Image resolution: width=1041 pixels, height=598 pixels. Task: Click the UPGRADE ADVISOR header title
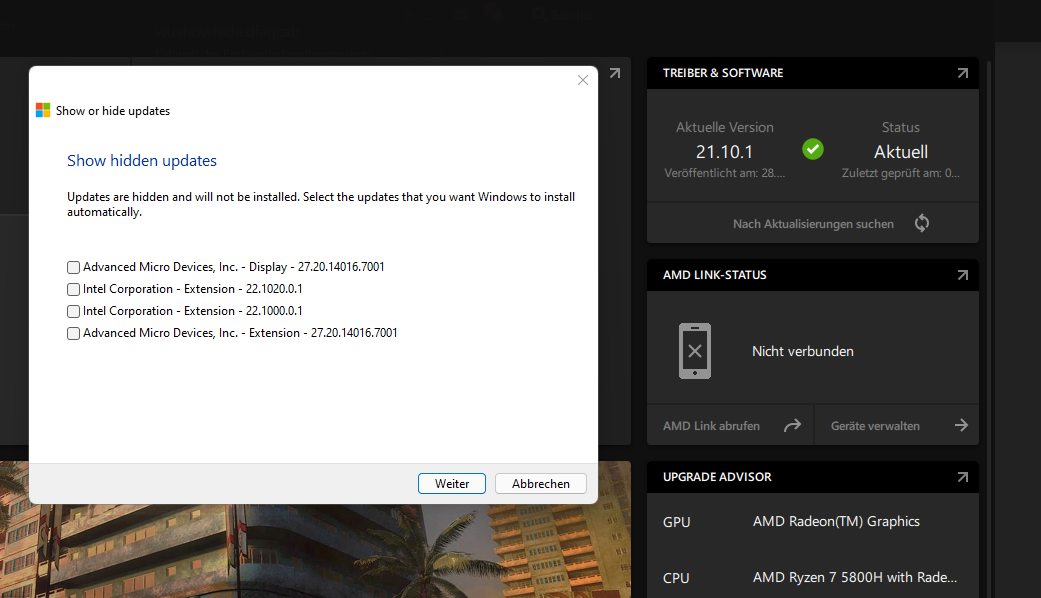(x=717, y=477)
